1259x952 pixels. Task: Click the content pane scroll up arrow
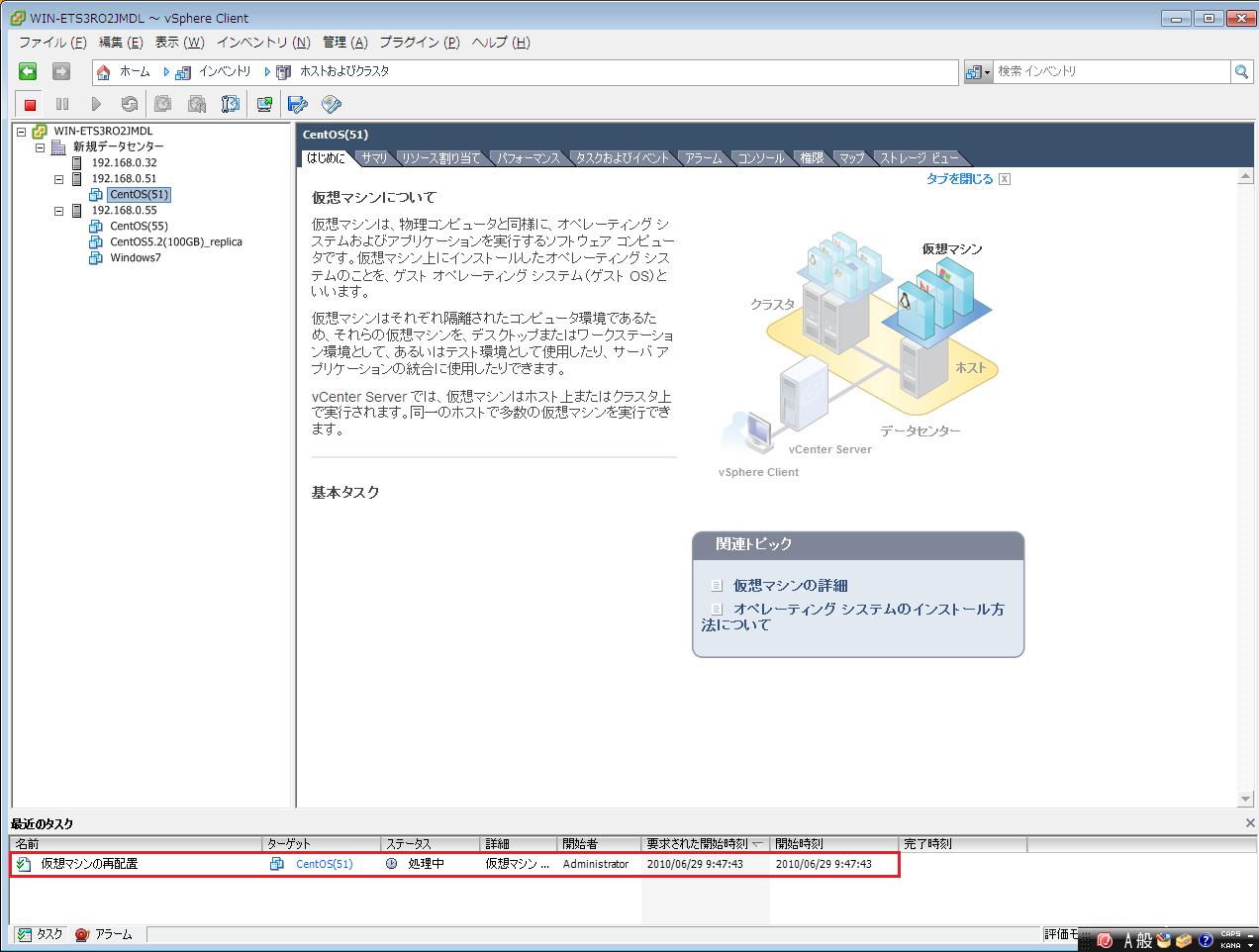tap(1245, 176)
